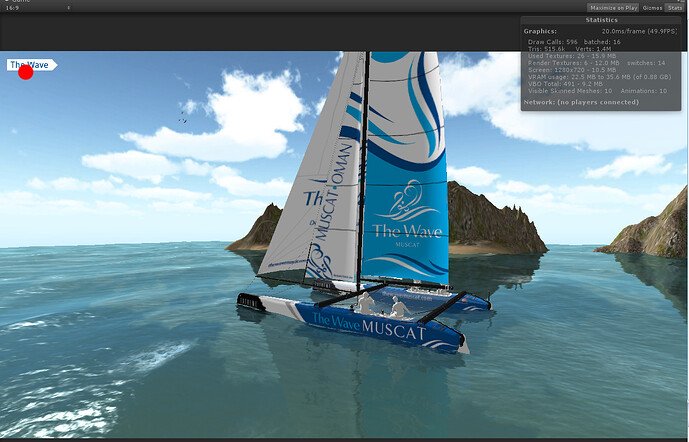Click "The Wave" flag label in game view
Viewport: 689px width, 442px height.
[32, 65]
